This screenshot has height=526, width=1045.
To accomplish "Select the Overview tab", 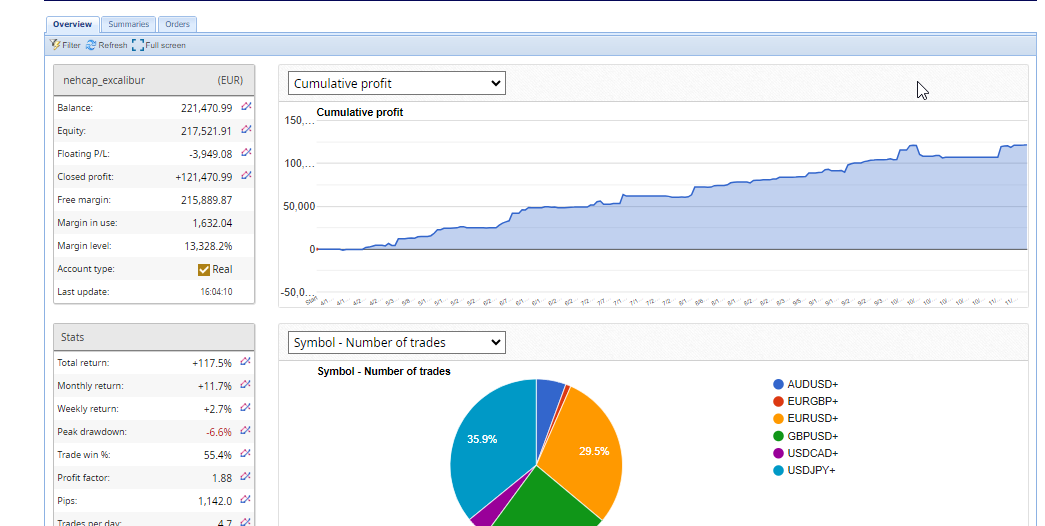I will point(72,24).
